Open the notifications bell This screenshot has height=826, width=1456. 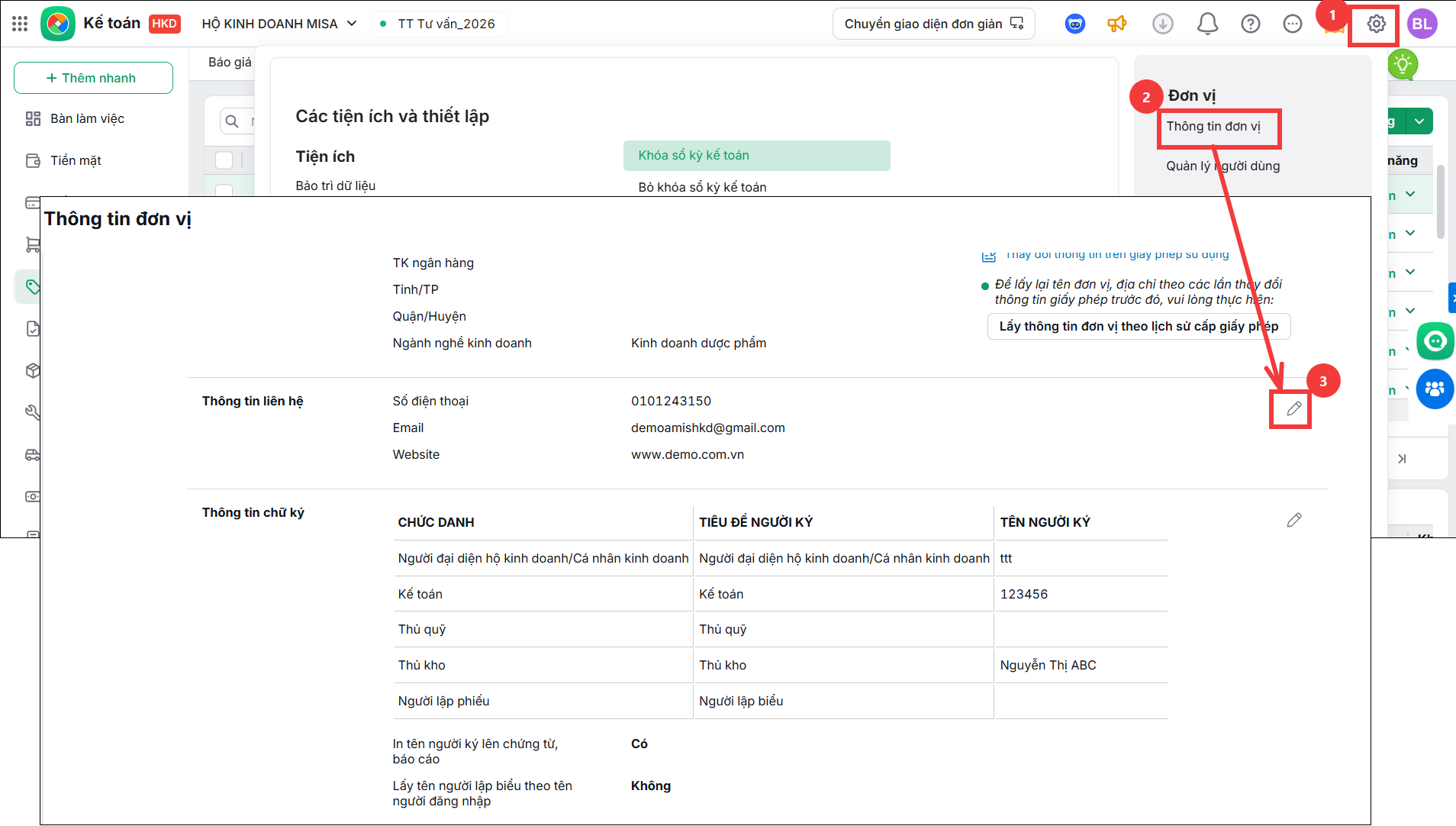pos(1207,24)
